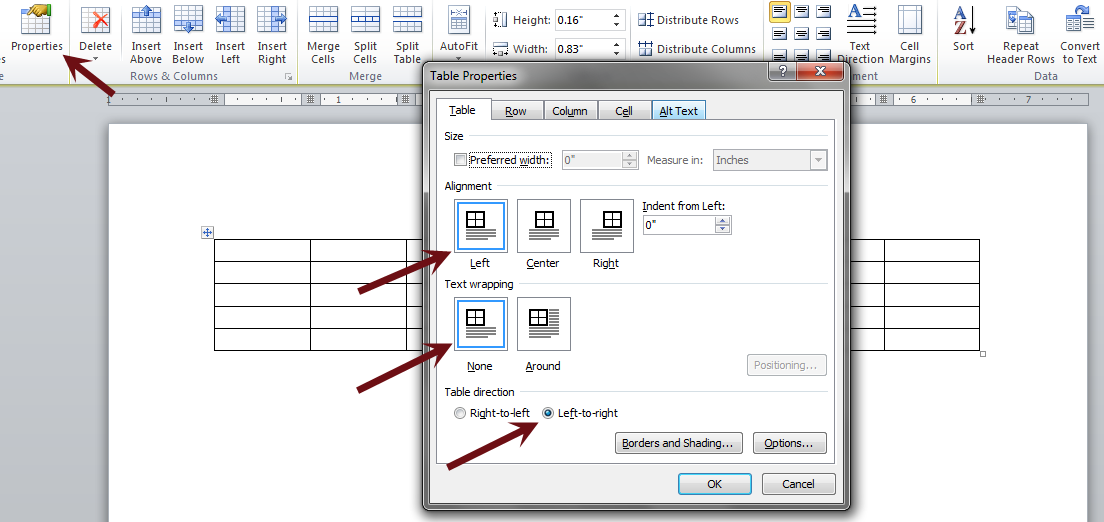Viewport: 1104px width, 522px height.
Task: Select the Right-to-left radio button
Action: point(460,413)
